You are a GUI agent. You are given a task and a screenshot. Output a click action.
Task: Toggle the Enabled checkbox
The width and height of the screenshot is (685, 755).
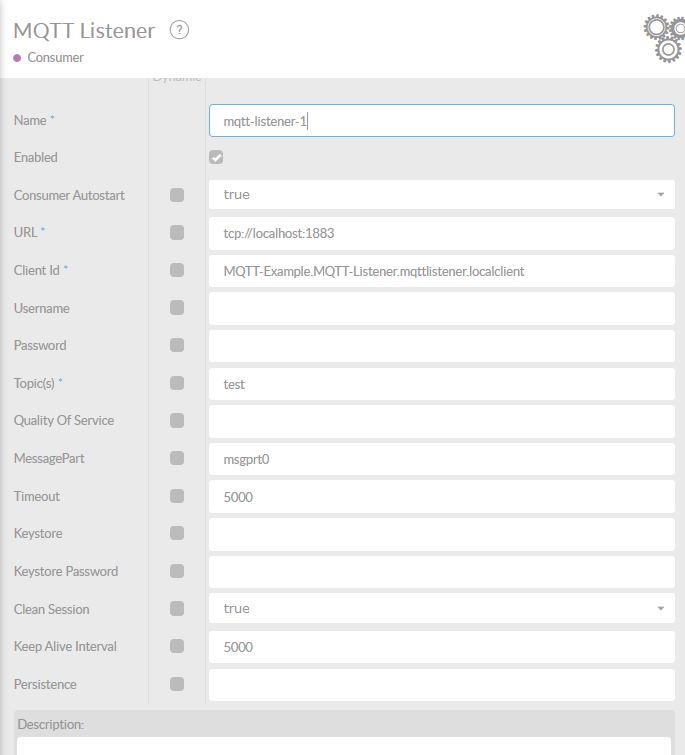pyautogui.click(x=216, y=158)
